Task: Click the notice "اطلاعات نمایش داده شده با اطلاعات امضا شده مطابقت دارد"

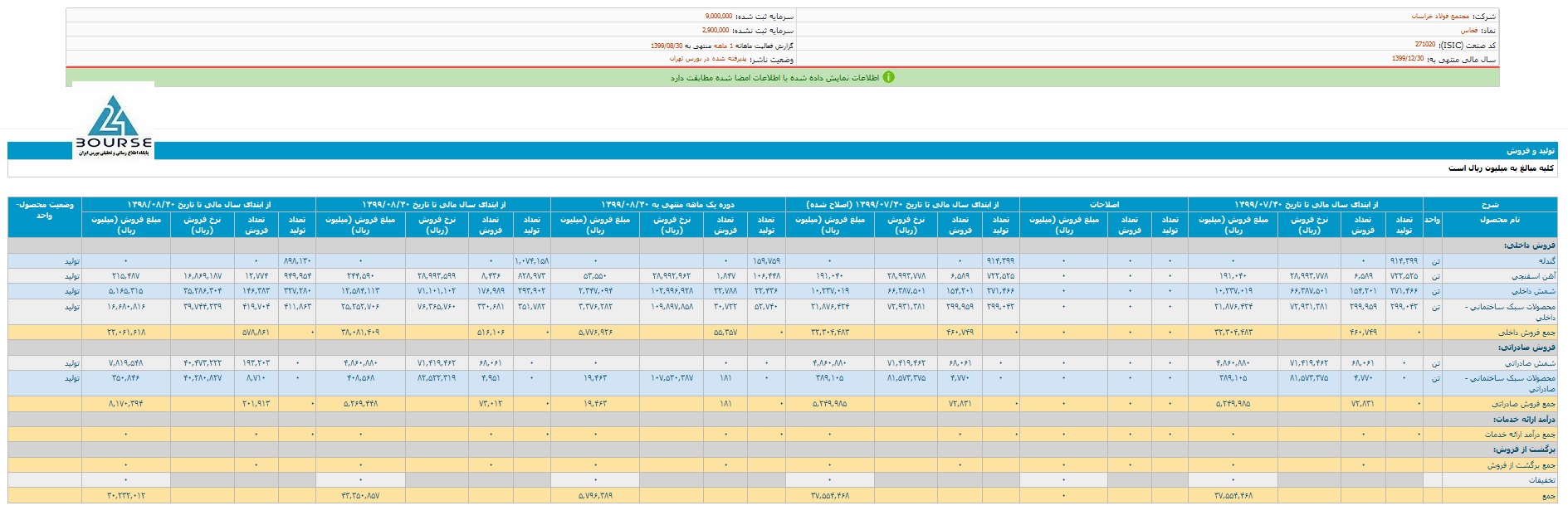Action: coord(774,77)
